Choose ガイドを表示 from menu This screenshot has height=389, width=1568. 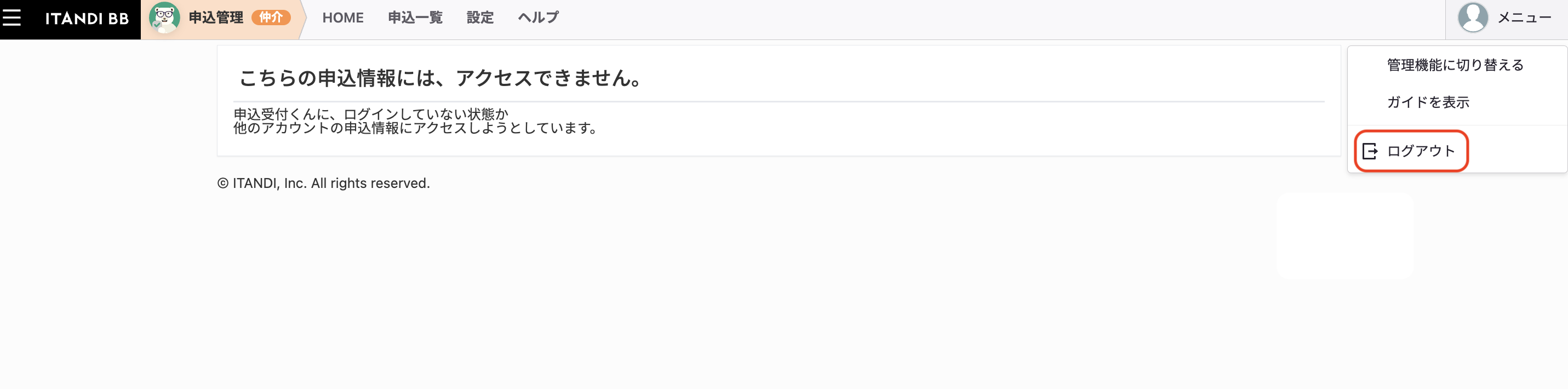[1428, 102]
